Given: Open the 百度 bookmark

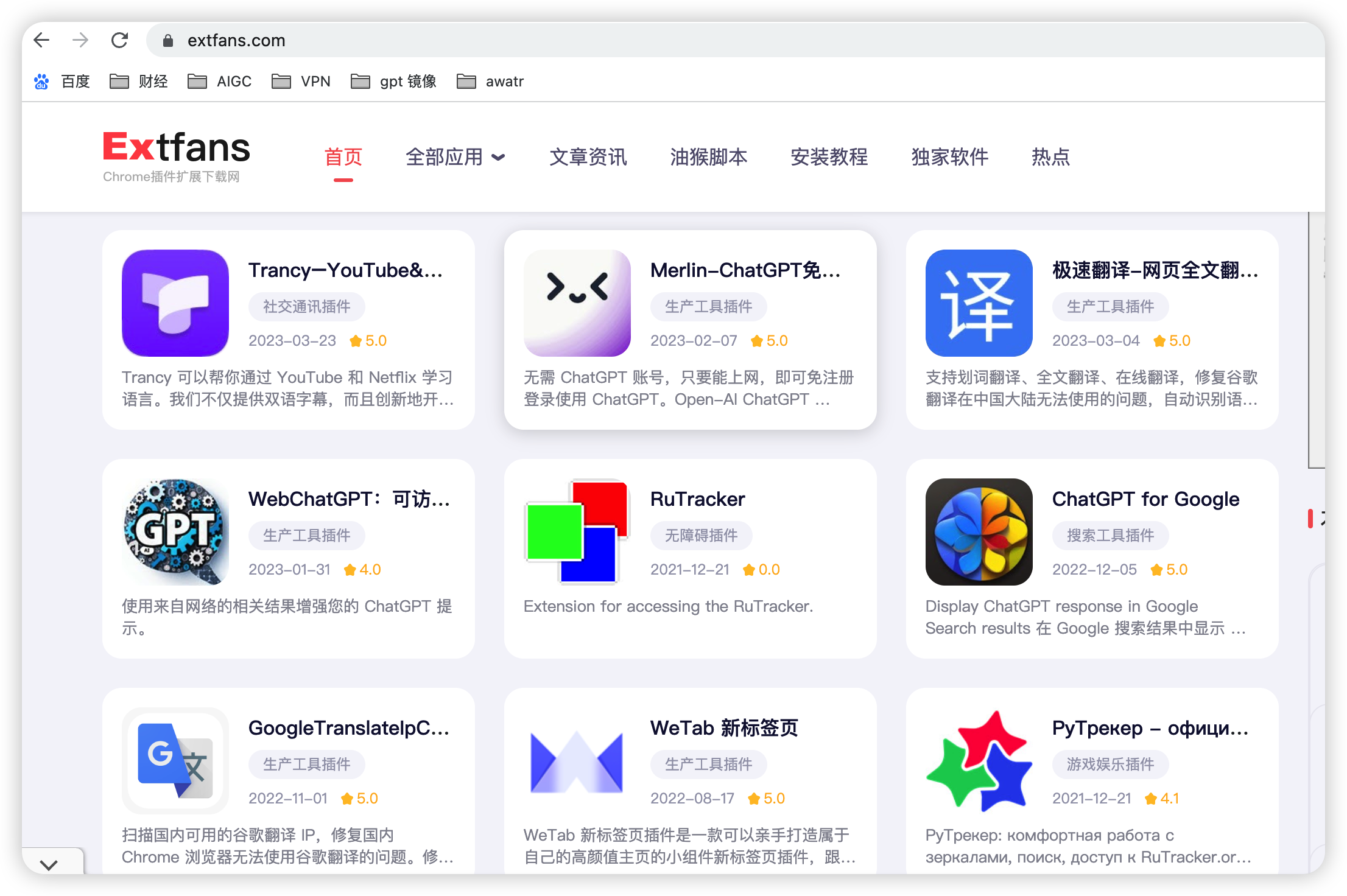Looking at the screenshot, I should (x=63, y=81).
